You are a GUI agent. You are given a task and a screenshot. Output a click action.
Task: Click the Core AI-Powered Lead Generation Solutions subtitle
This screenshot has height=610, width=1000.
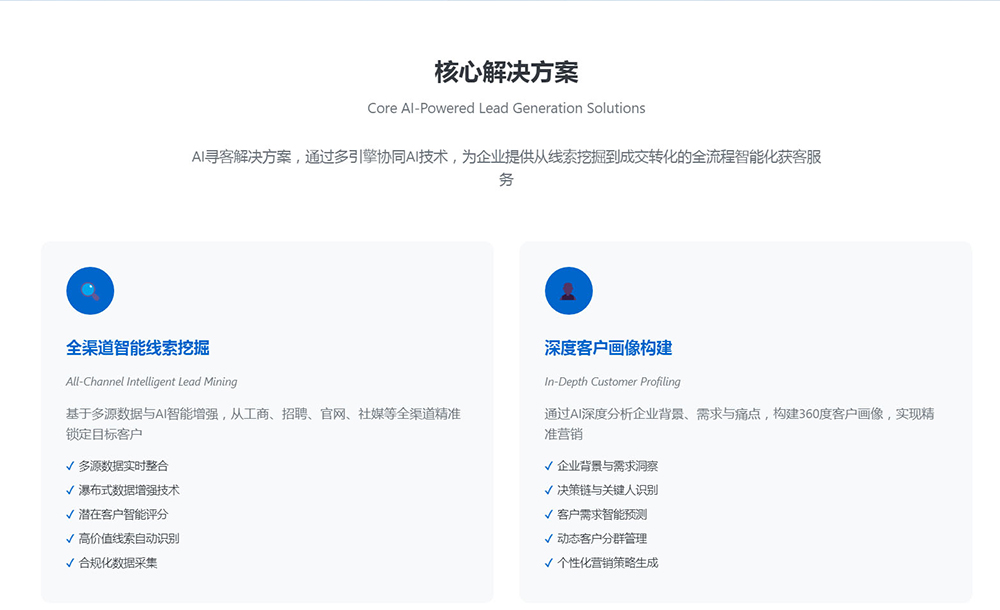[x=504, y=108]
